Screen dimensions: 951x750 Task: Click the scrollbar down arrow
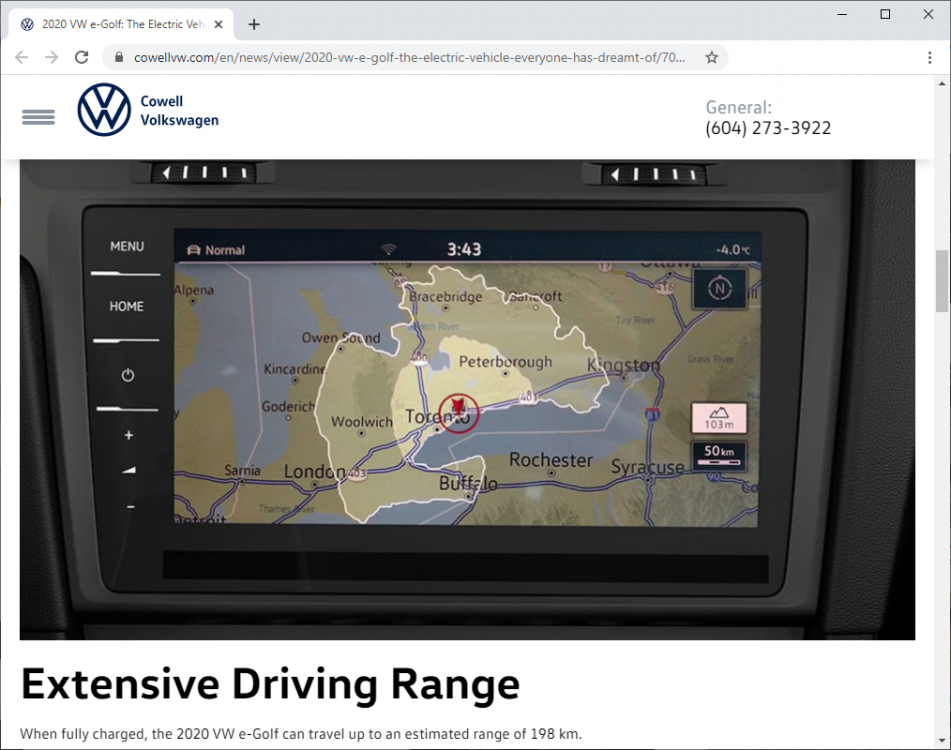tap(941, 741)
